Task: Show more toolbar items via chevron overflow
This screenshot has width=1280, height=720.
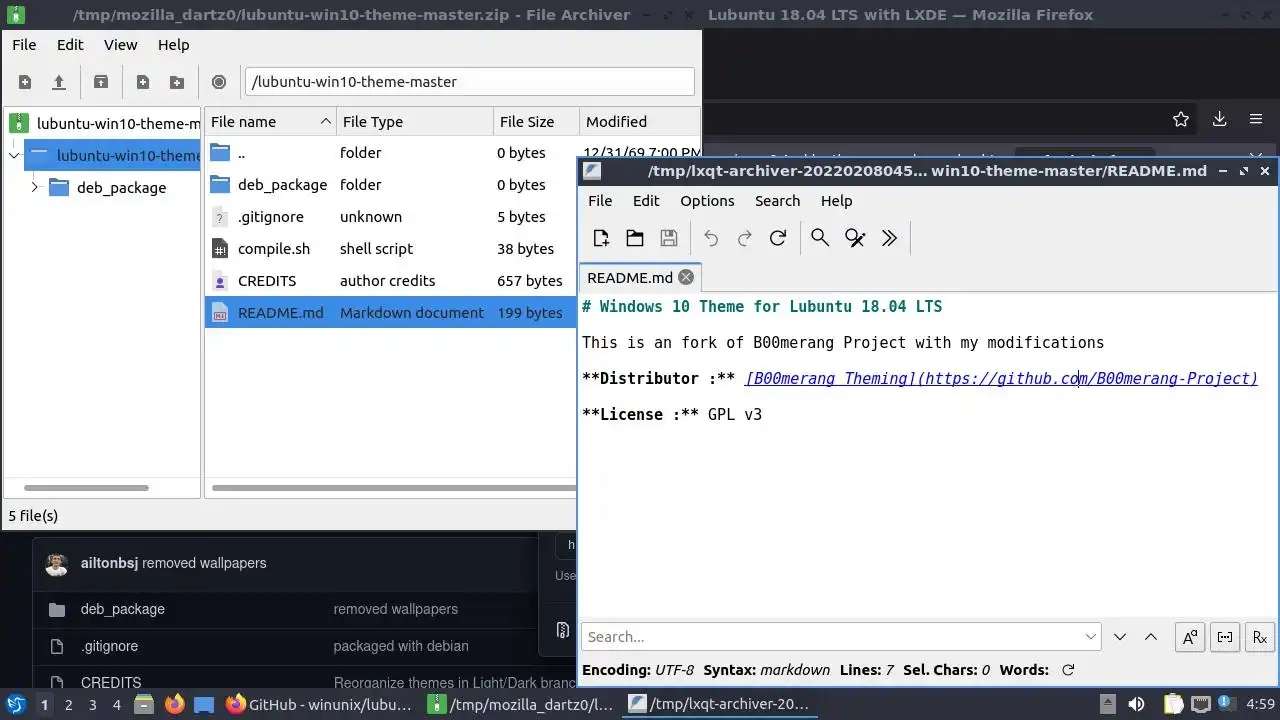Action: [x=889, y=238]
